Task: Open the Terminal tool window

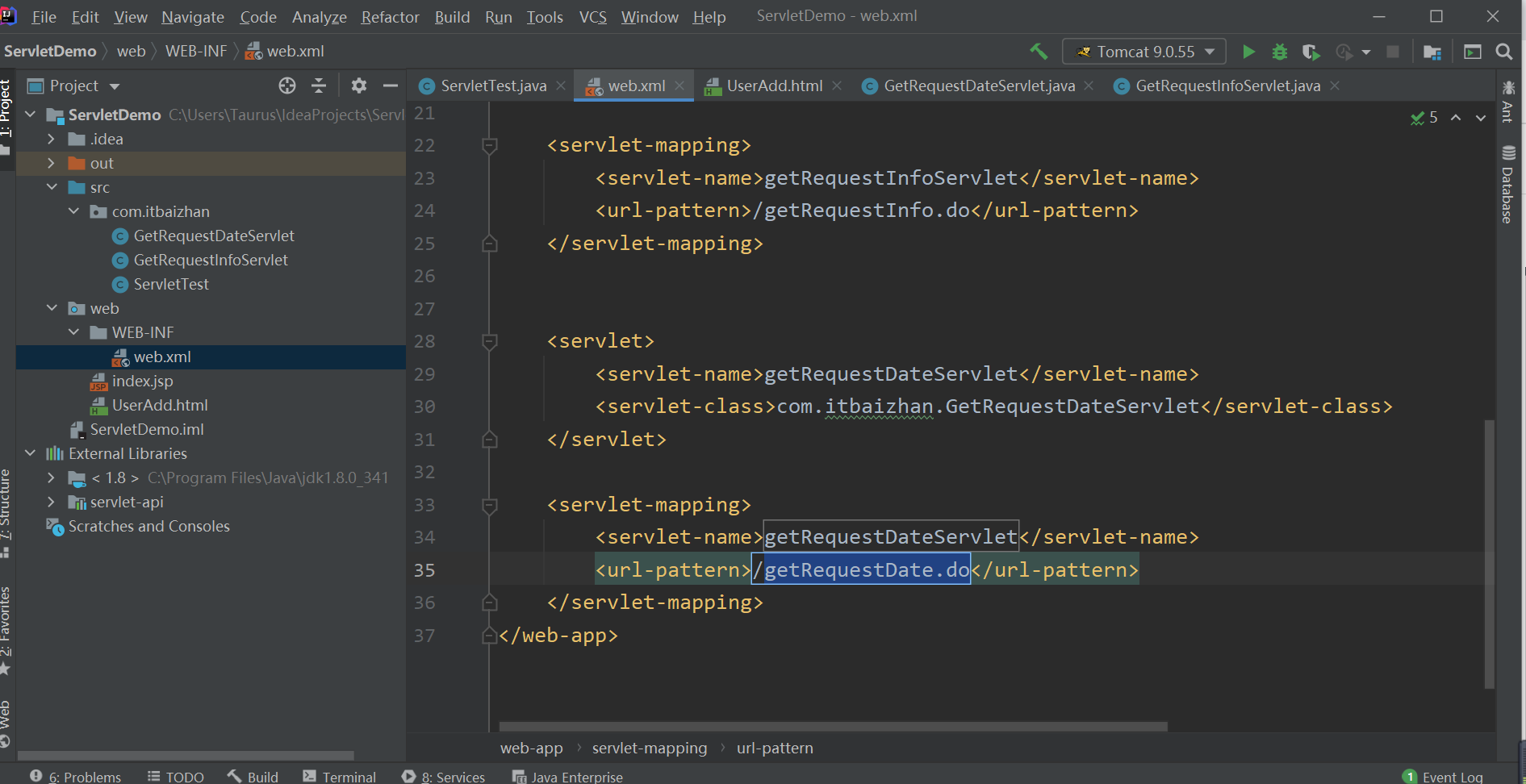Action: [340, 777]
